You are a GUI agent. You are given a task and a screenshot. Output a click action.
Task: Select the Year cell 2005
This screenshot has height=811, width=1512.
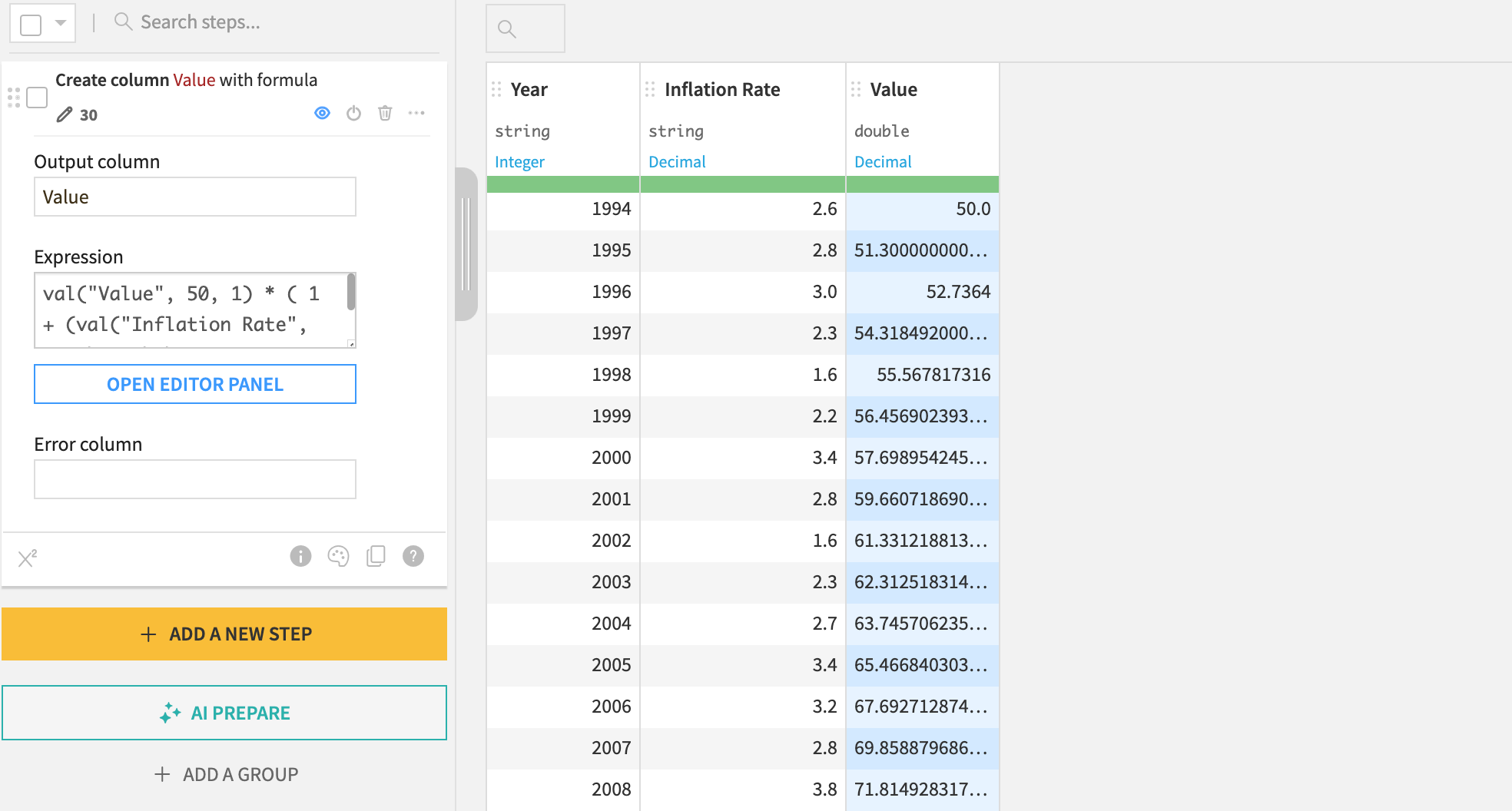(563, 665)
